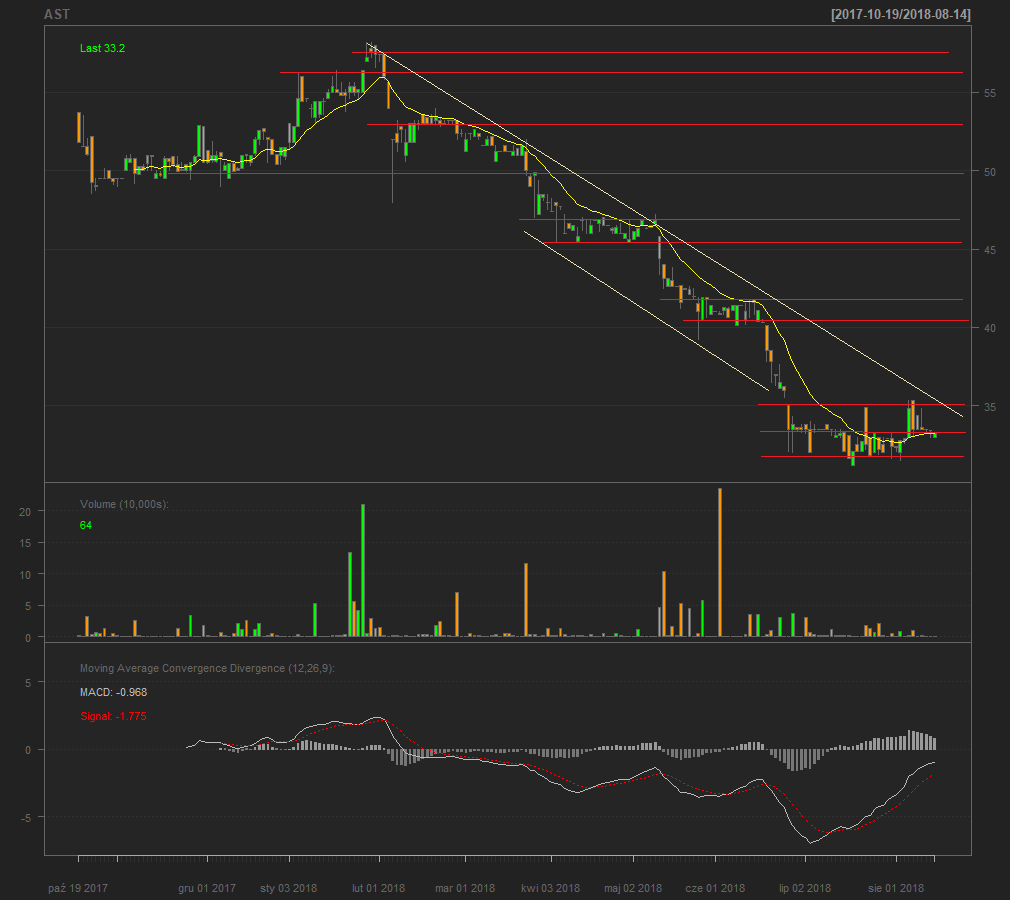This screenshot has width=1010, height=900.
Task: Click the x-axis date 'lut 01 2018'
Action: pyautogui.click(x=378, y=888)
